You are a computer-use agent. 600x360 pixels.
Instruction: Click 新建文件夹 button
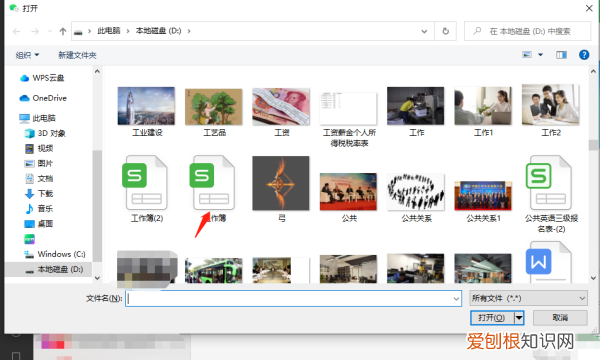77,55
